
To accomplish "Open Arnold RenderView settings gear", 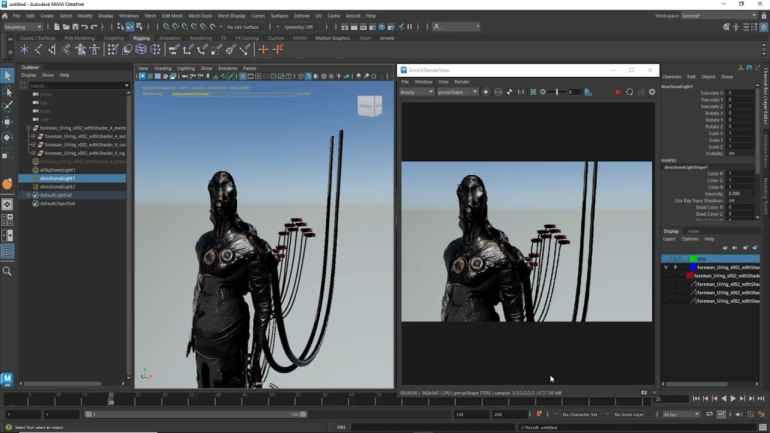I will 652,92.
